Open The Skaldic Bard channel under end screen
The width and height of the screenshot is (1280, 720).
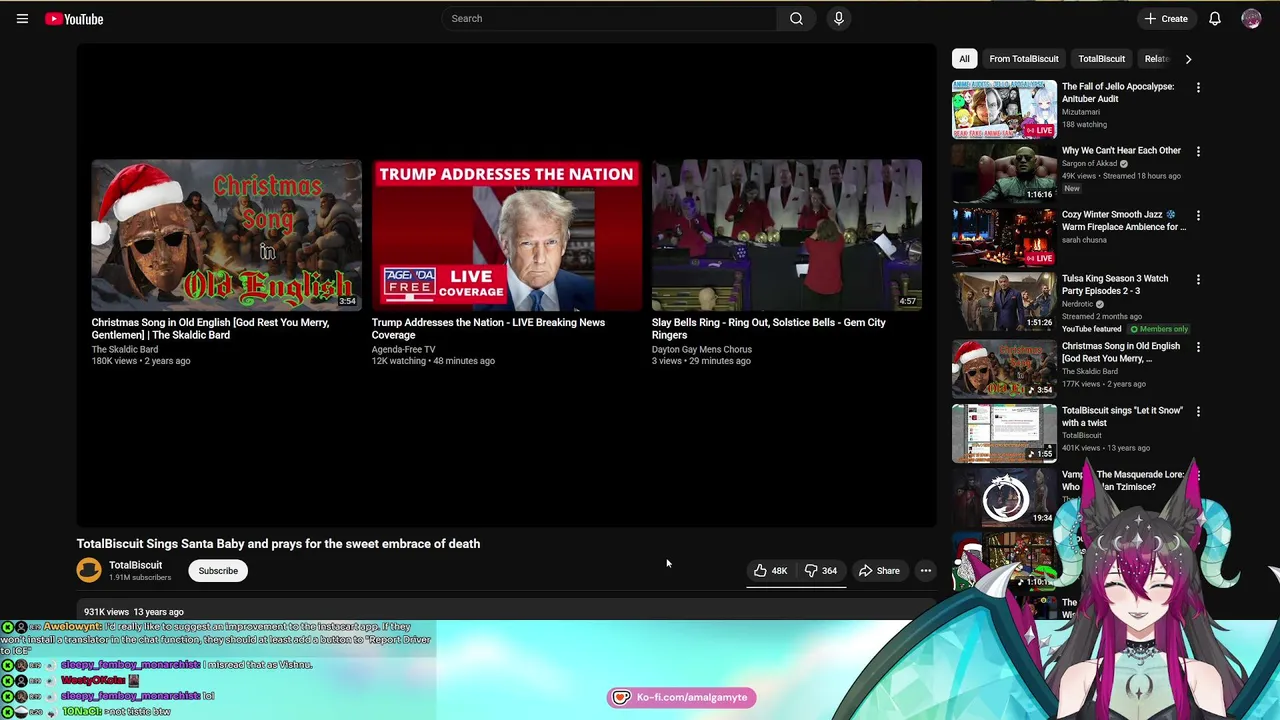(125, 349)
